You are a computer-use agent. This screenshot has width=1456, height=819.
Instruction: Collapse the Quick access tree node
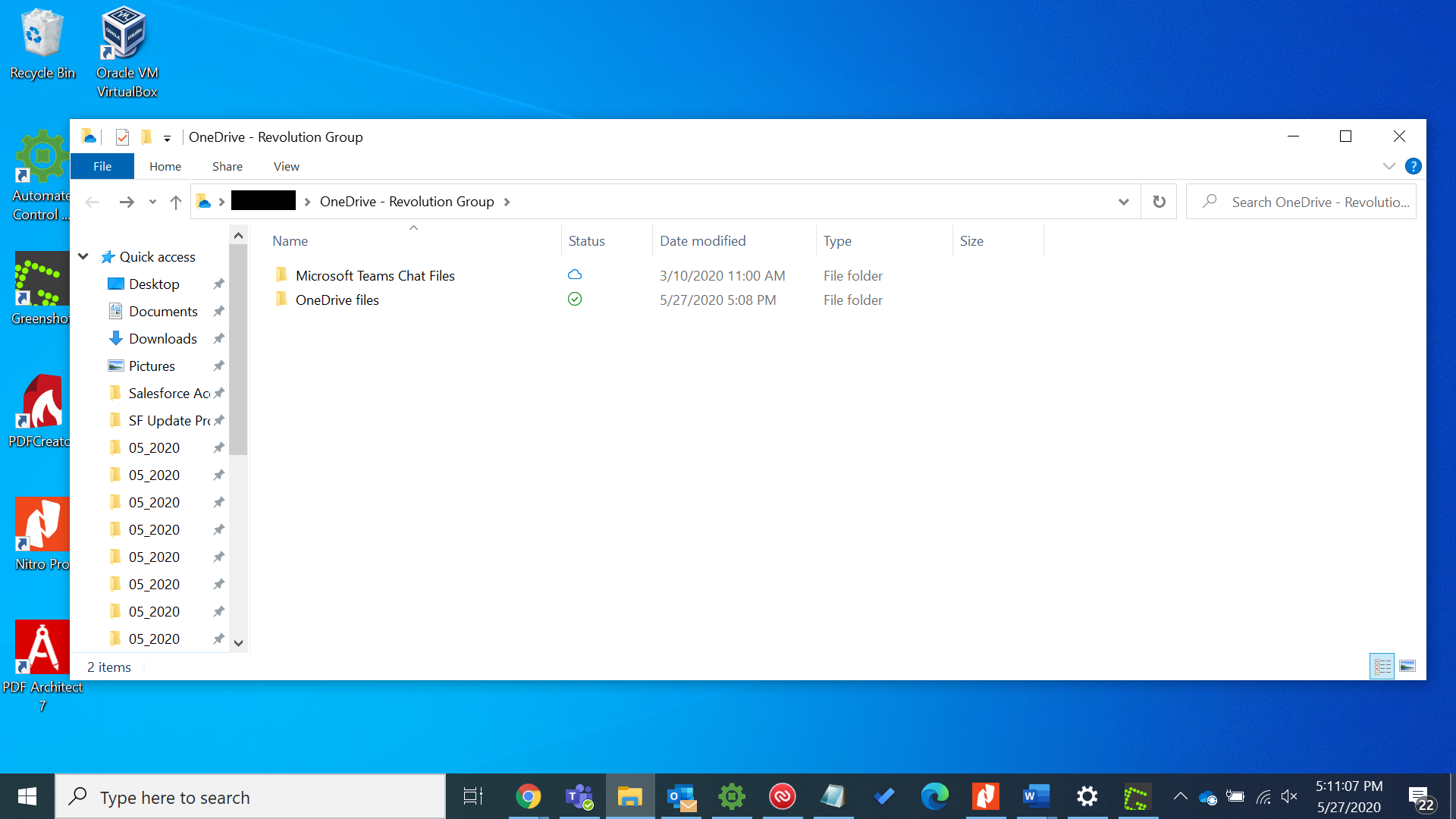(x=83, y=256)
